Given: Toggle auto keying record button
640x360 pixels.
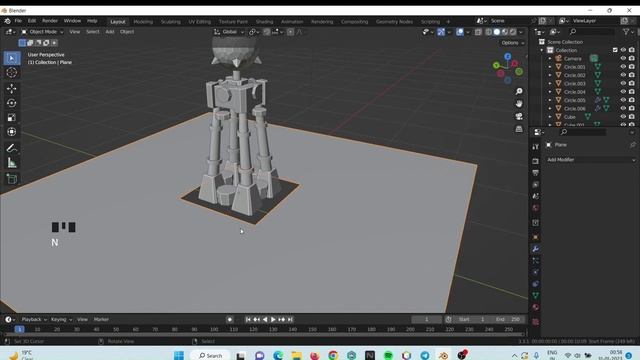Looking at the screenshot, I should pos(230,320).
